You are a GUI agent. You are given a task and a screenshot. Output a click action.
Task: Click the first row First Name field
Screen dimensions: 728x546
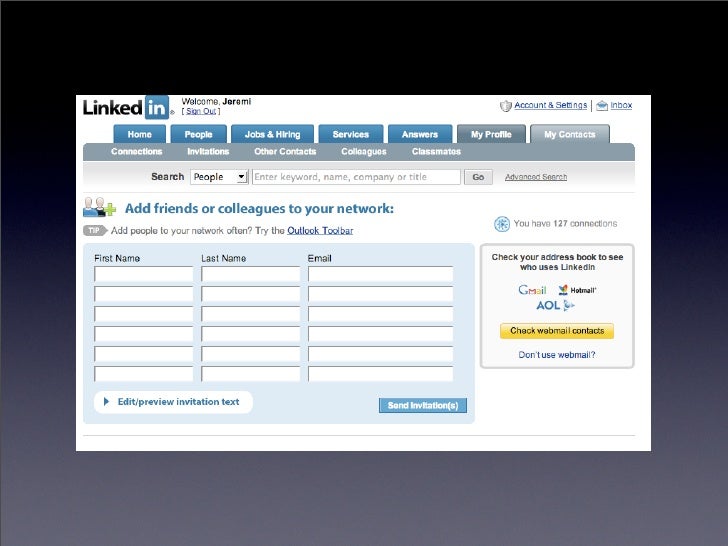143,274
